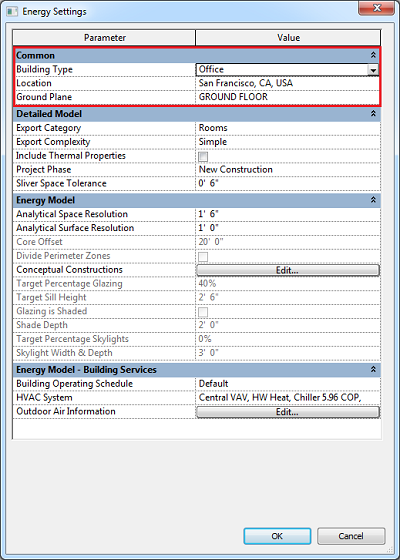Click the Location parameter label
Screen dimensions: 400x560
tap(34, 83)
